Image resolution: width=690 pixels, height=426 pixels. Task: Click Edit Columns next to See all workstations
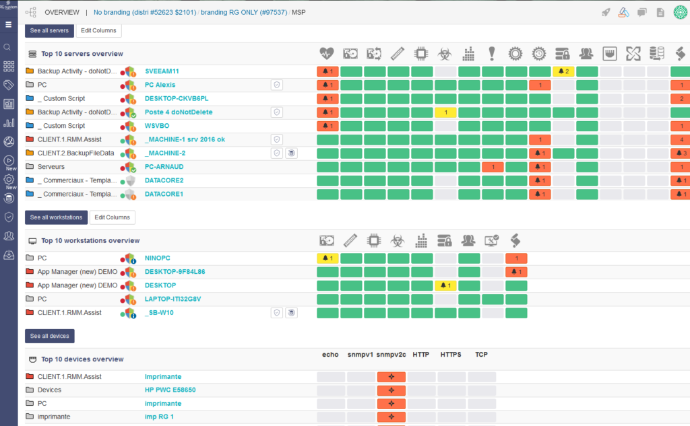(112, 217)
